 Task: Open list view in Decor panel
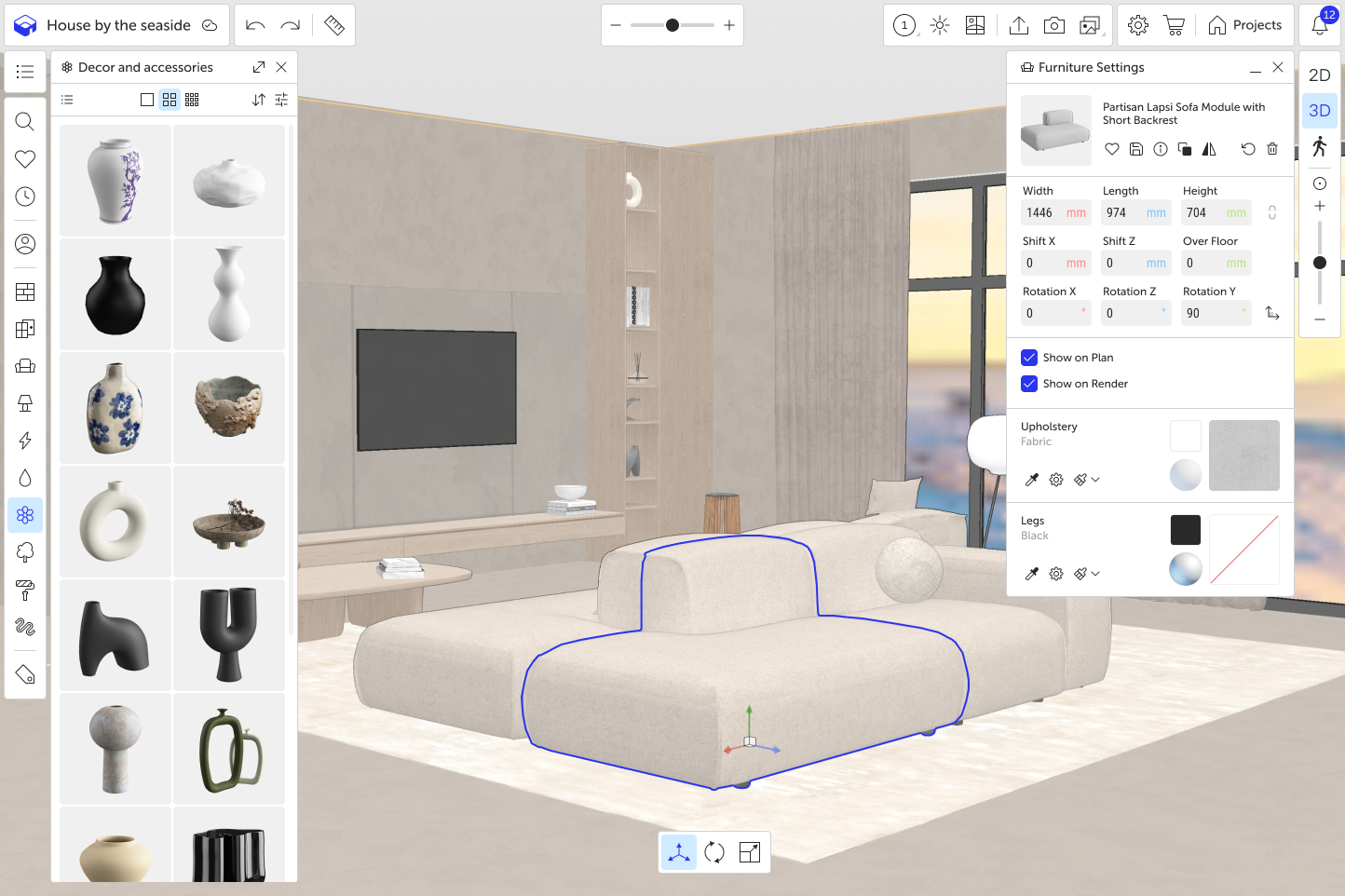pos(66,100)
